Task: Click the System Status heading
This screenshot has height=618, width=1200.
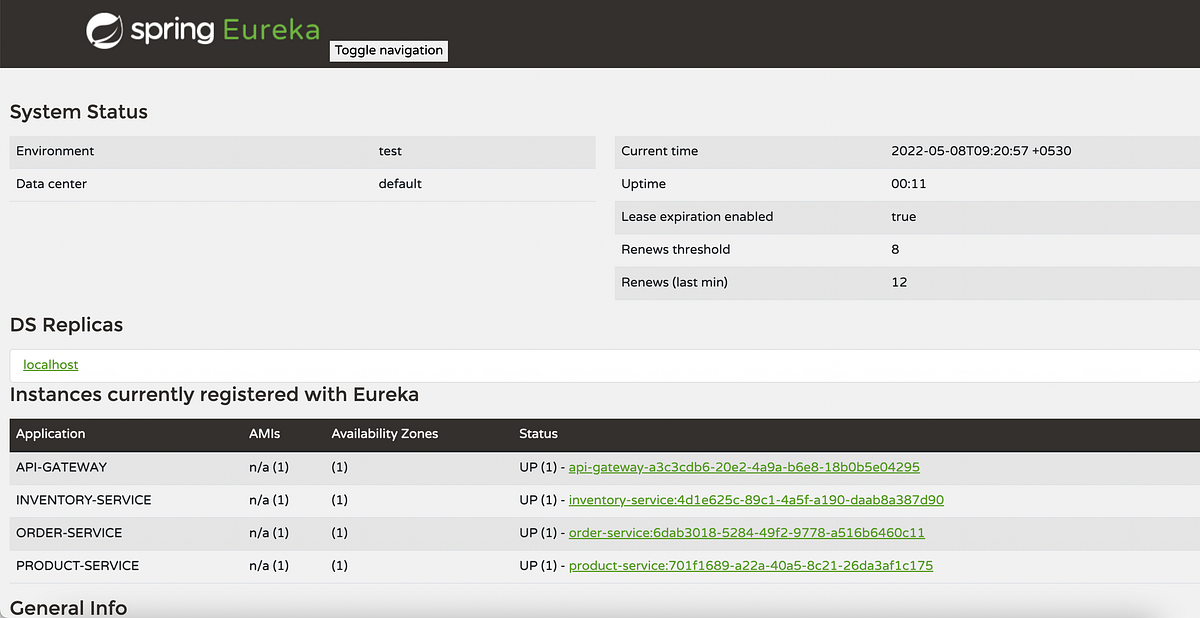Action: (78, 112)
